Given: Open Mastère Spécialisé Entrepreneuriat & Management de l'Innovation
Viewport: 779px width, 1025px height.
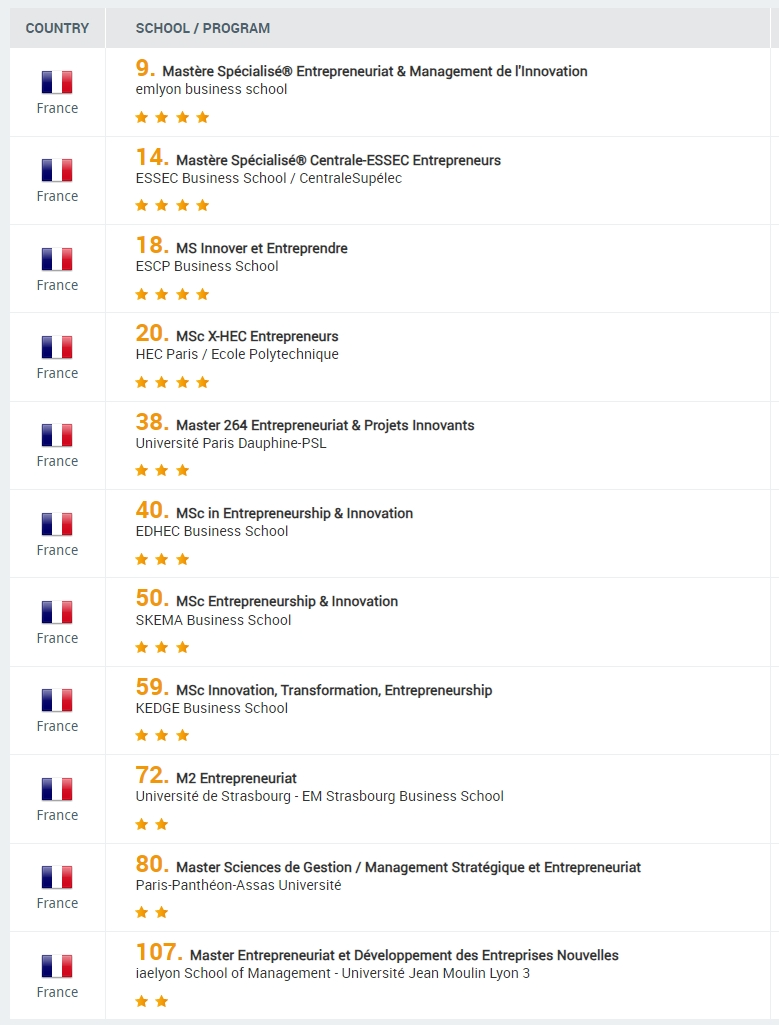Looking at the screenshot, I should point(374,72).
